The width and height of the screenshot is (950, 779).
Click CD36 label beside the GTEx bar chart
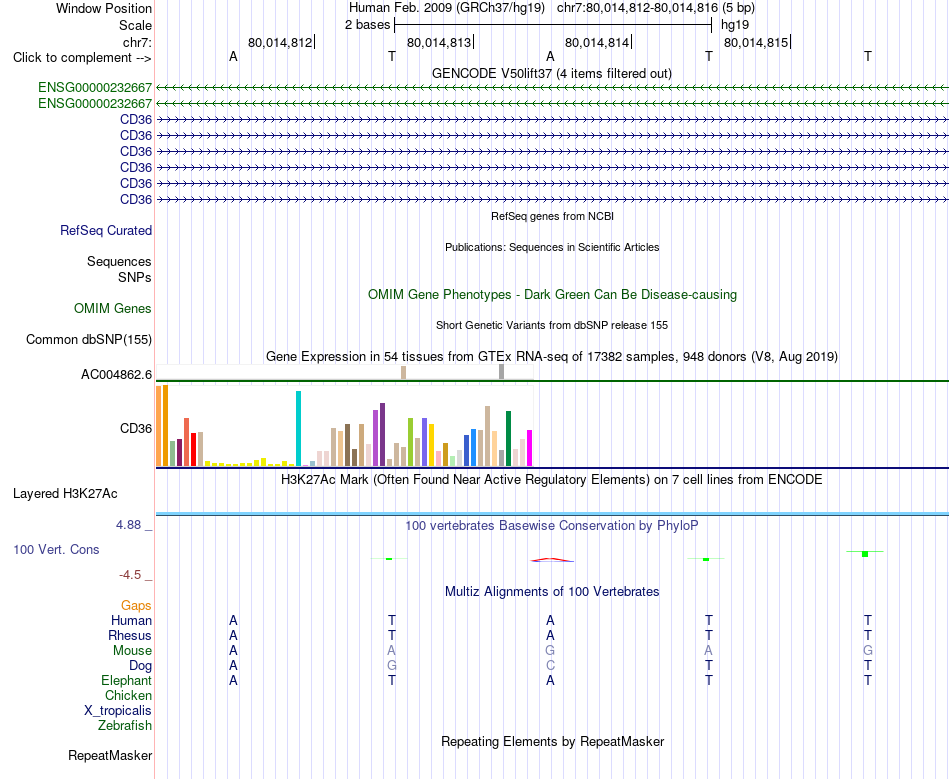136,428
